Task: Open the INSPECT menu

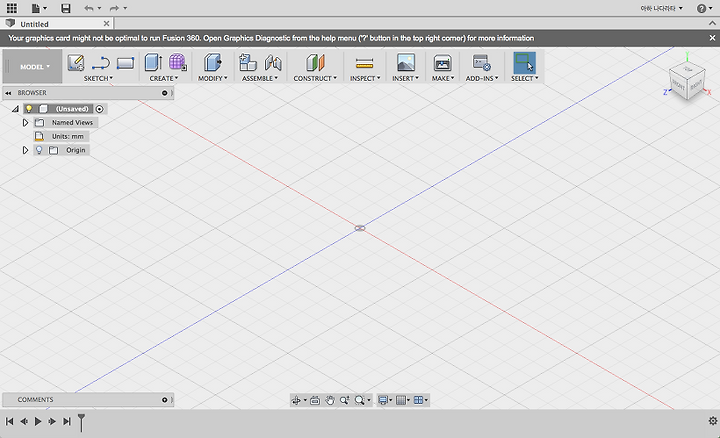Action: (x=365, y=79)
